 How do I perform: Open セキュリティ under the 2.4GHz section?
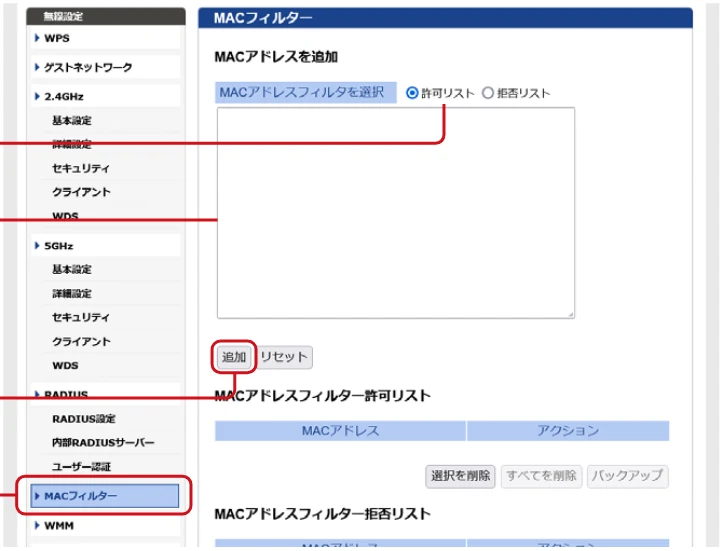pos(81,168)
